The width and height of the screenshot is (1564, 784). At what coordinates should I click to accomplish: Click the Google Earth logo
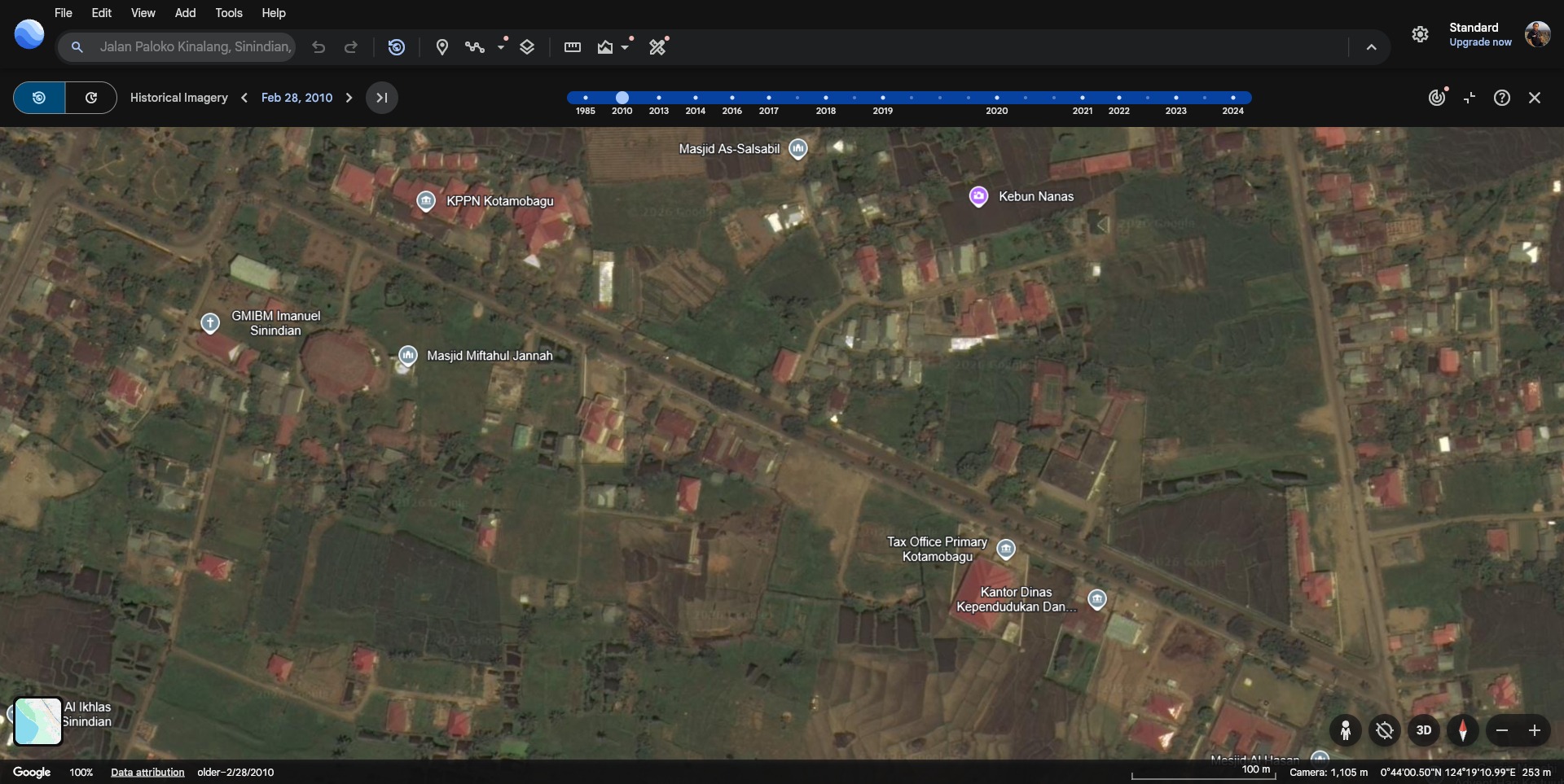[29, 34]
